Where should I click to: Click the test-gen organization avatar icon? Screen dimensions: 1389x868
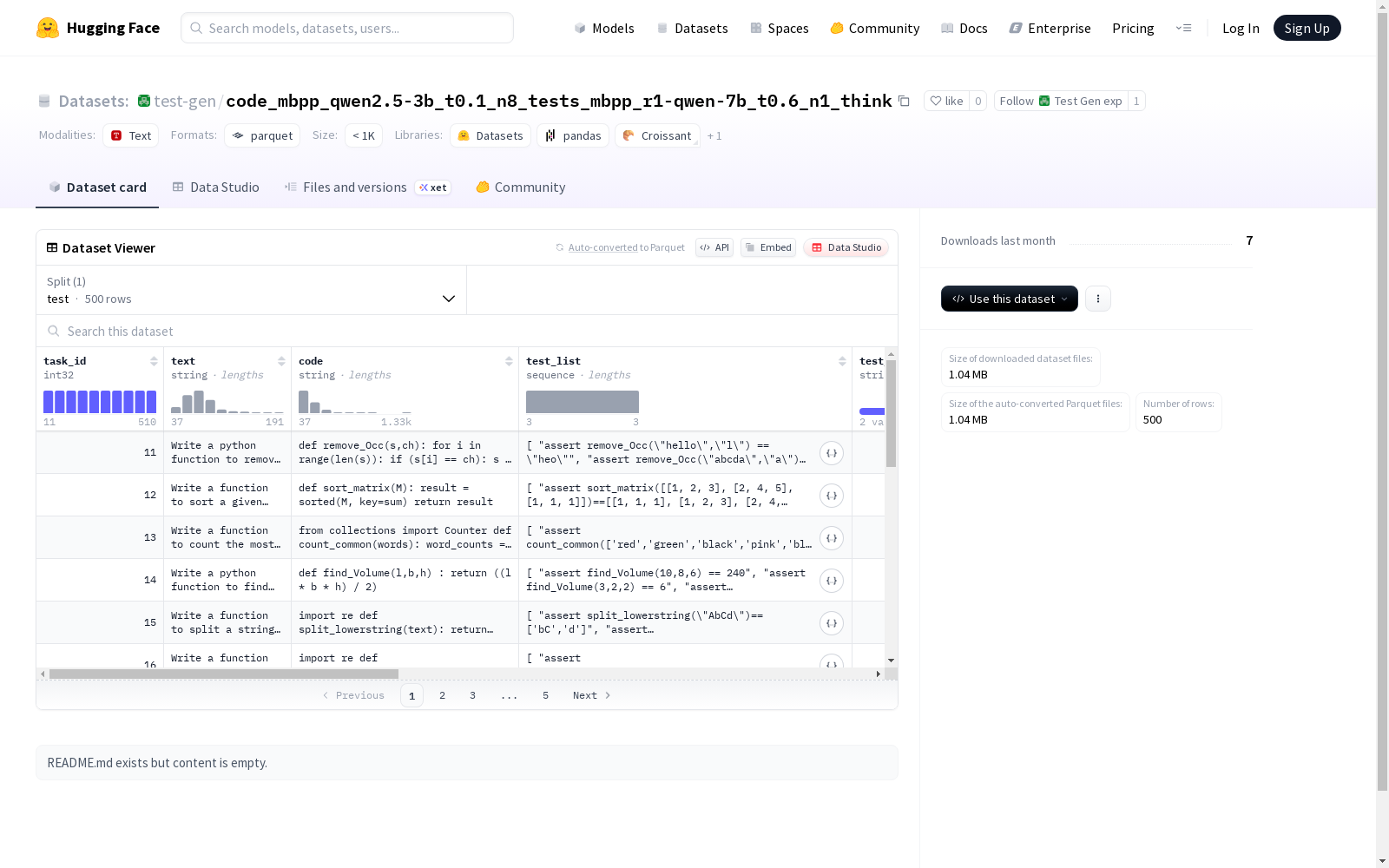tap(144, 101)
